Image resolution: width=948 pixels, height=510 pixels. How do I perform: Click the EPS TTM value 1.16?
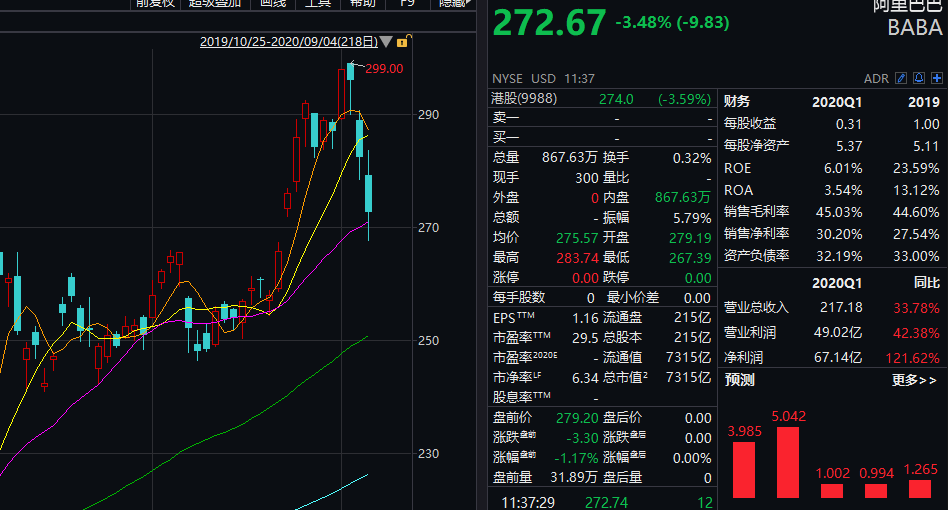point(585,318)
